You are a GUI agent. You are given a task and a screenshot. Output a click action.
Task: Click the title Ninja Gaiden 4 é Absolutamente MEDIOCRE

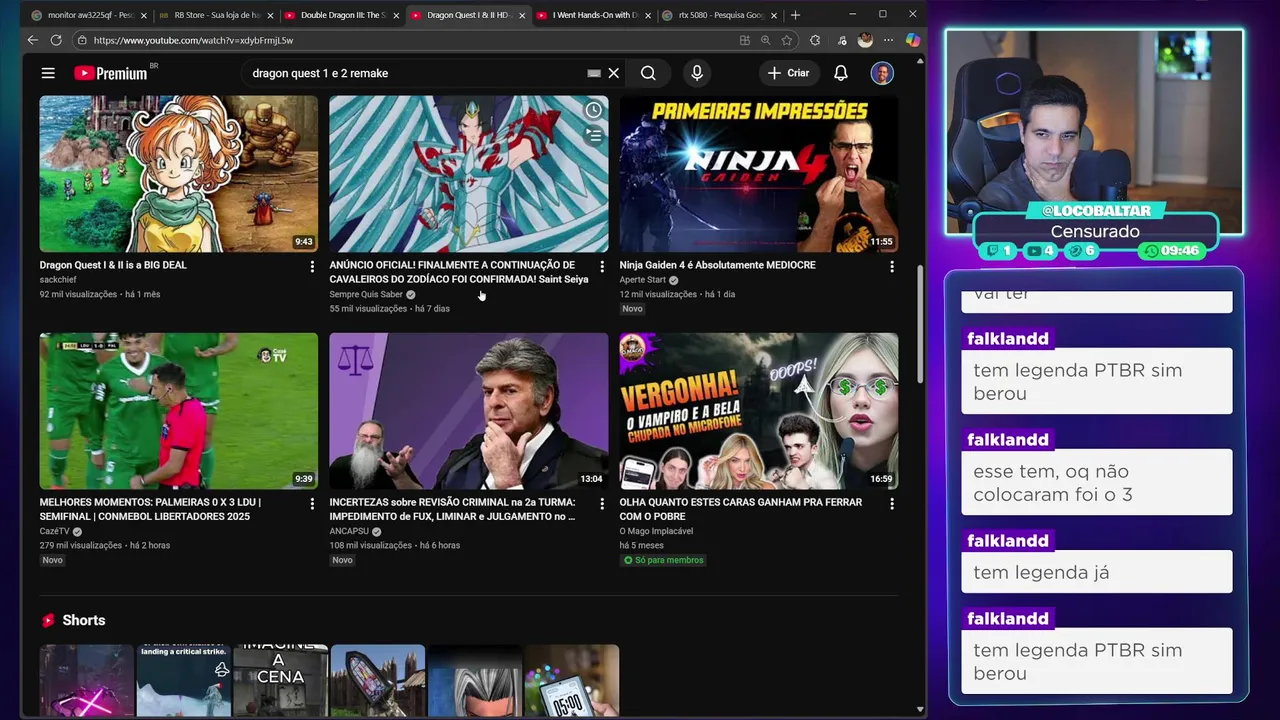(x=718, y=265)
